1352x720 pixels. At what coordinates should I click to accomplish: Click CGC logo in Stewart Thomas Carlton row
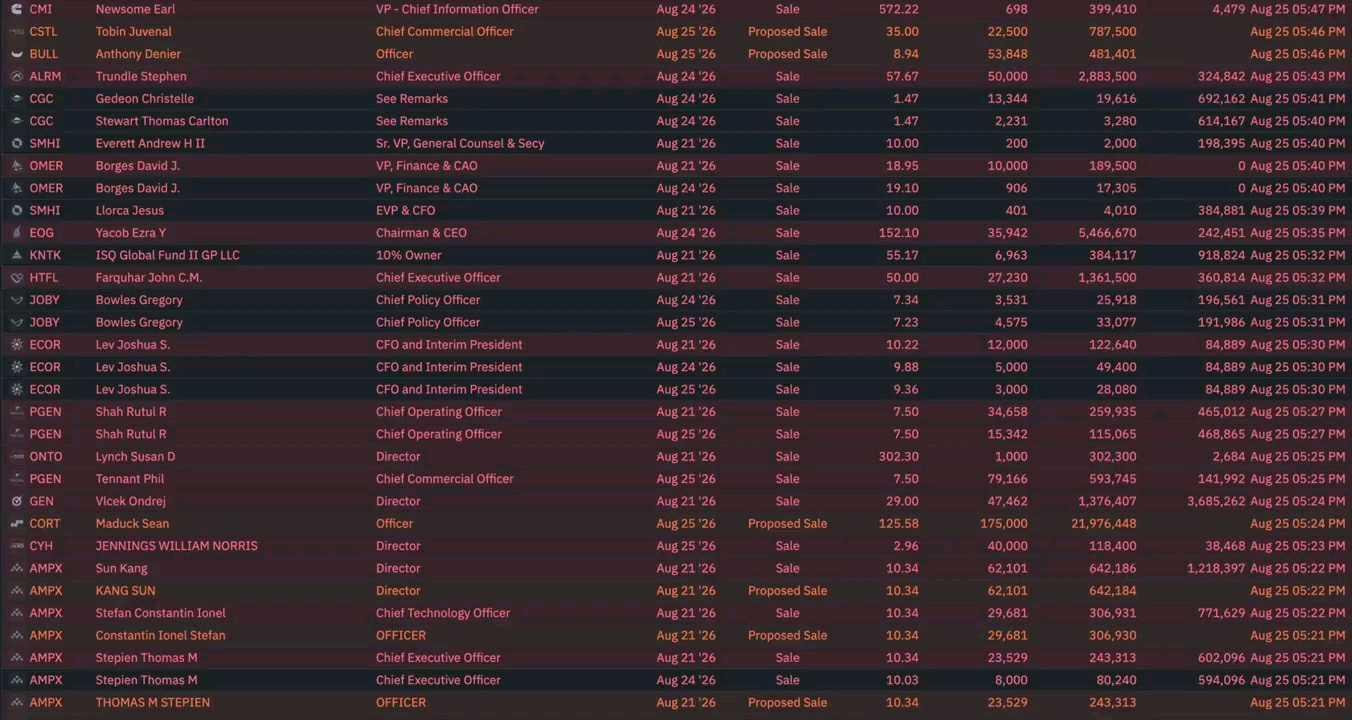[16, 121]
